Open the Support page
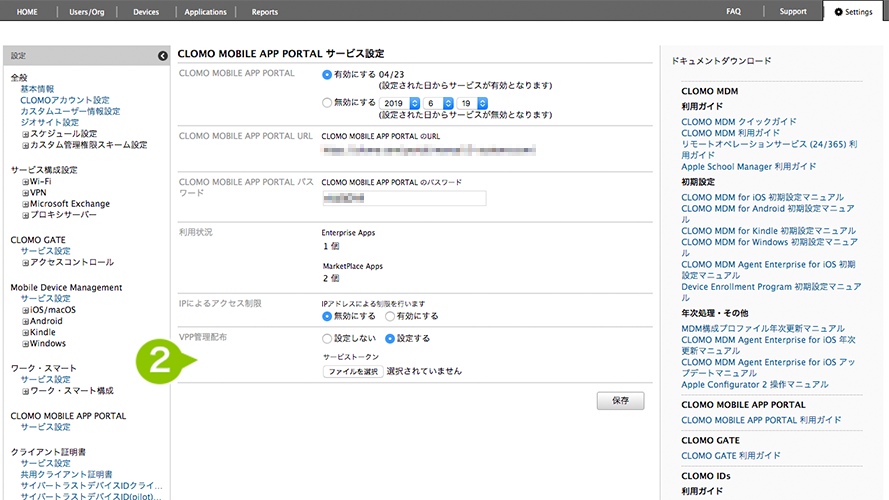The width and height of the screenshot is (889, 500). click(x=793, y=11)
